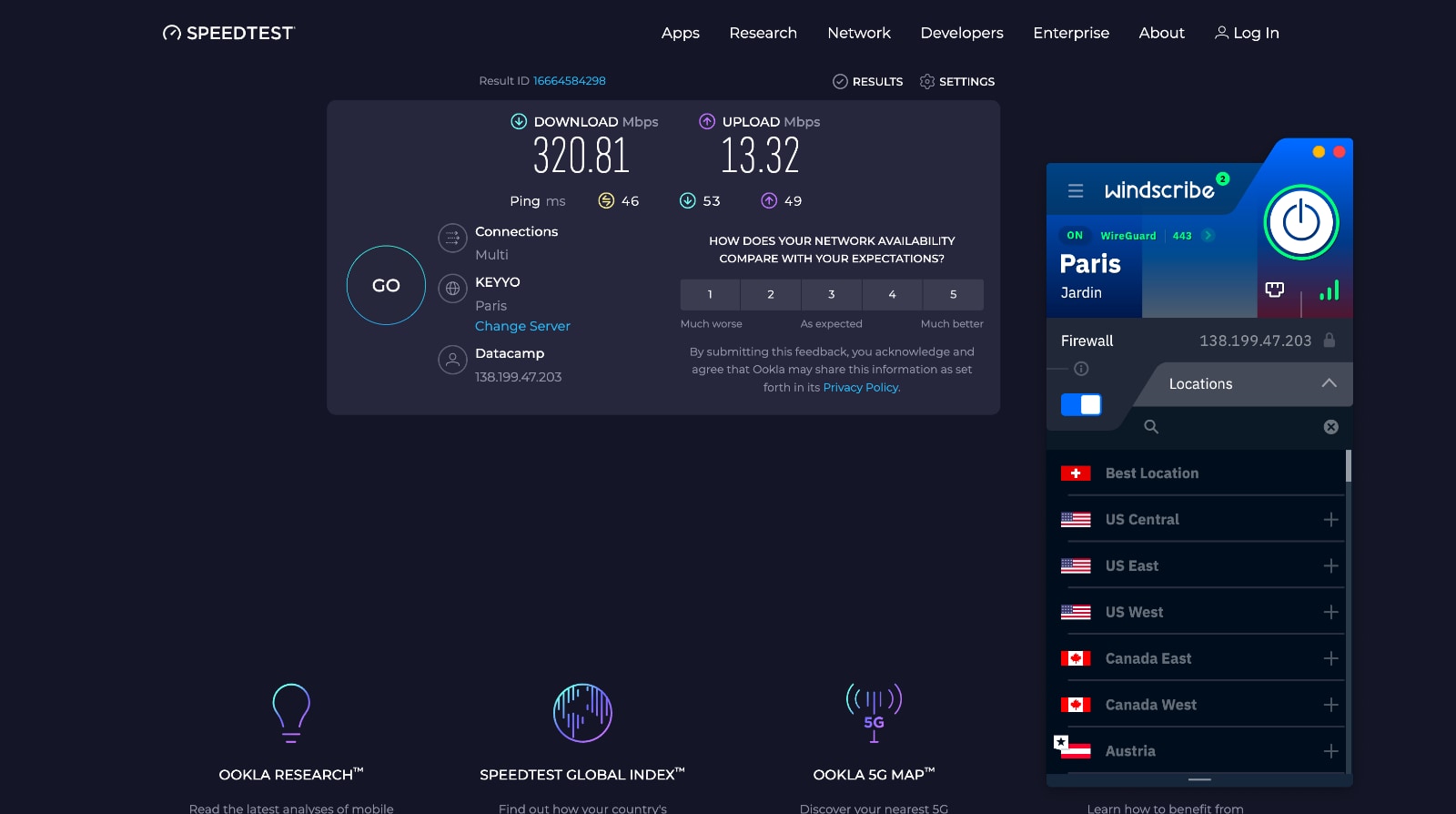The width and height of the screenshot is (1456, 814).
Task: Rate network availability as 5
Action: point(953,294)
